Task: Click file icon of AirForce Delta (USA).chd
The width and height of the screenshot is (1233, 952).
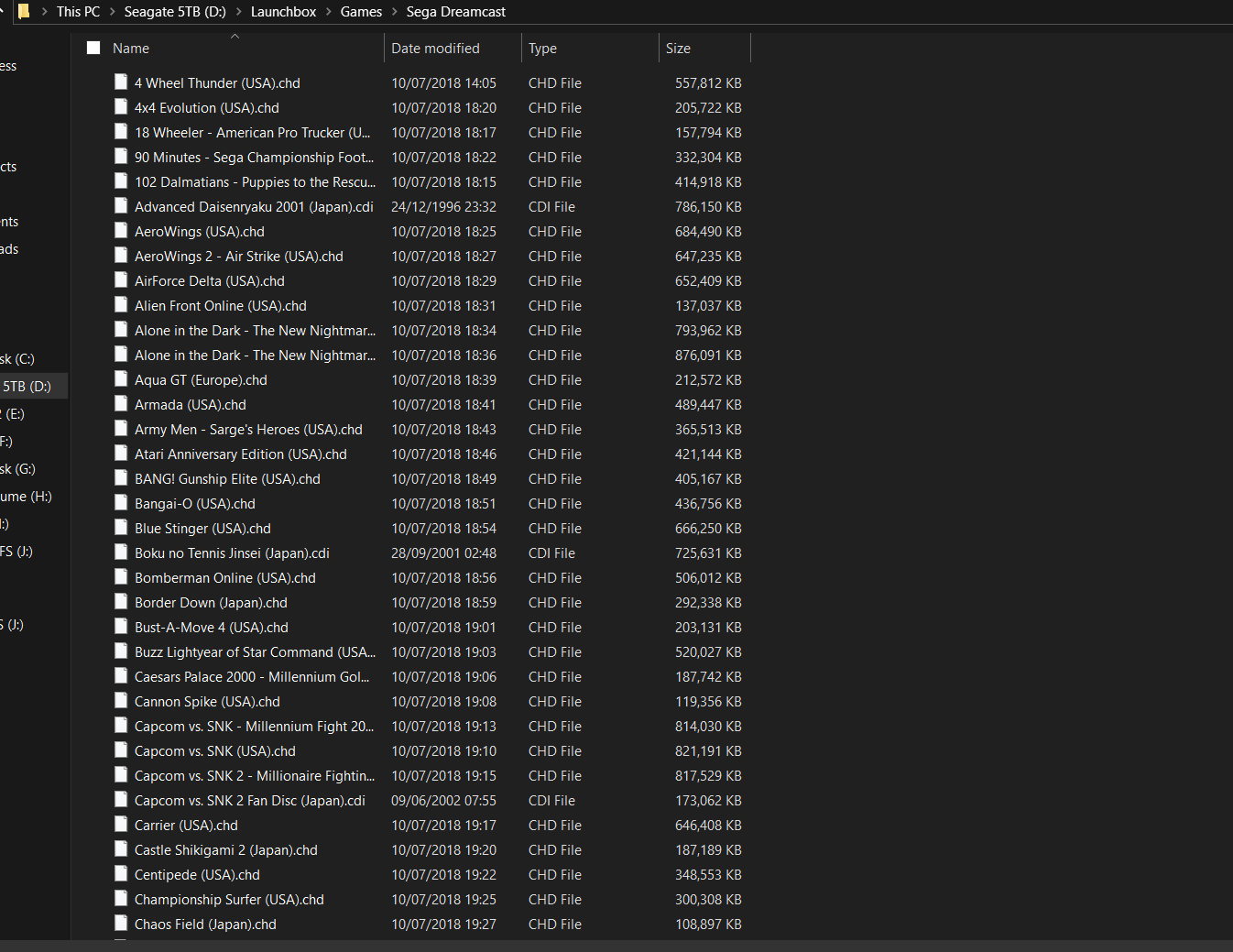Action: coord(121,279)
